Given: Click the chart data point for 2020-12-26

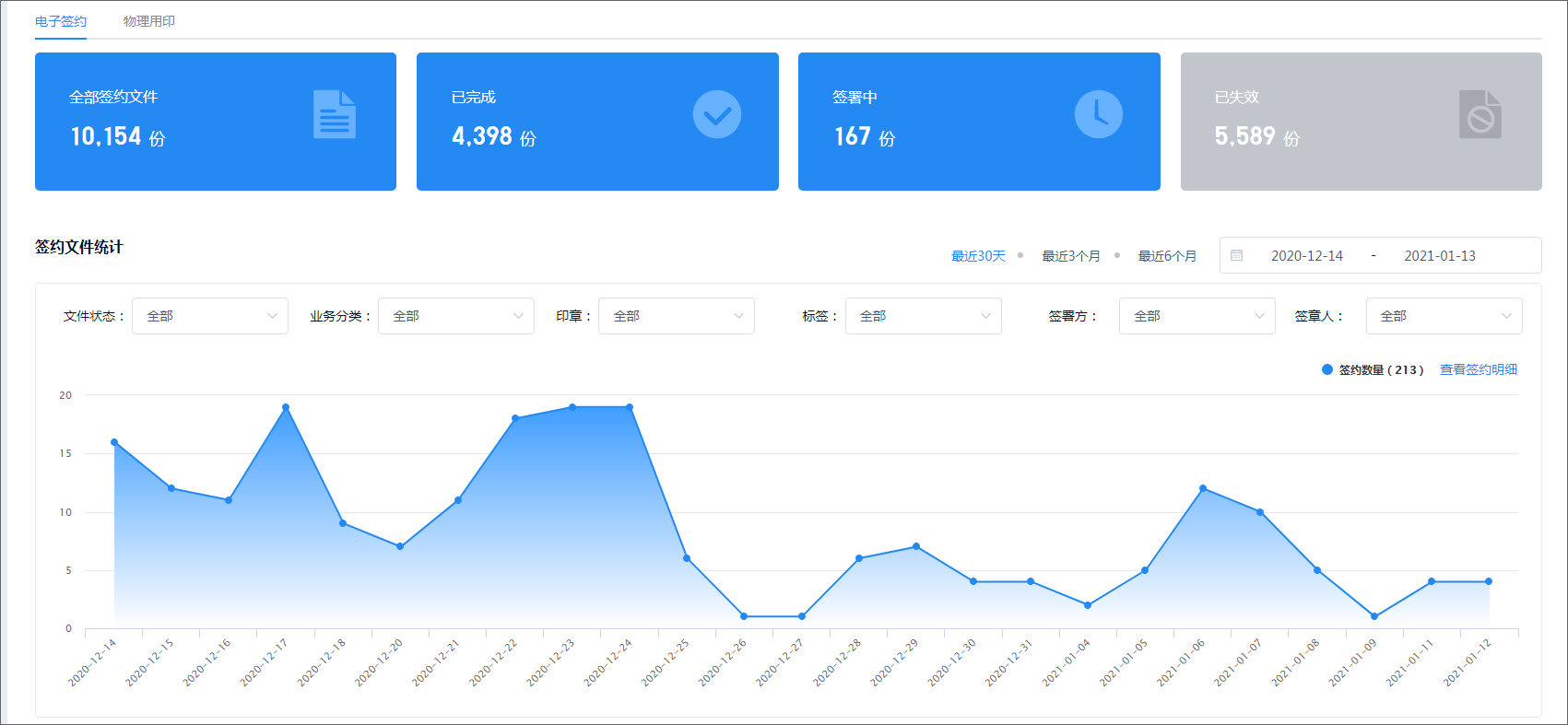Looking at the screenshot, I should click(744, 616).
